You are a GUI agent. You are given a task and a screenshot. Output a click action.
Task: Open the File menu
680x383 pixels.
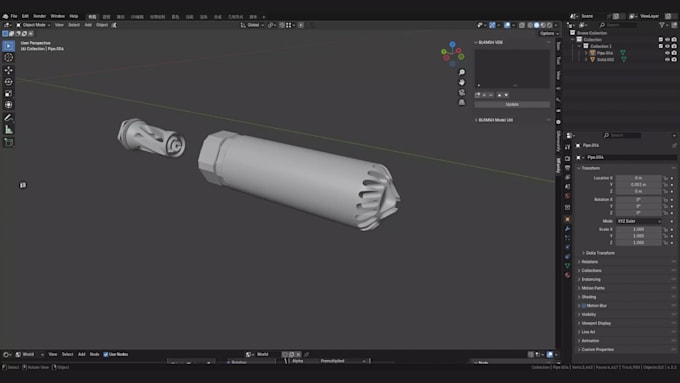(14, 16)
